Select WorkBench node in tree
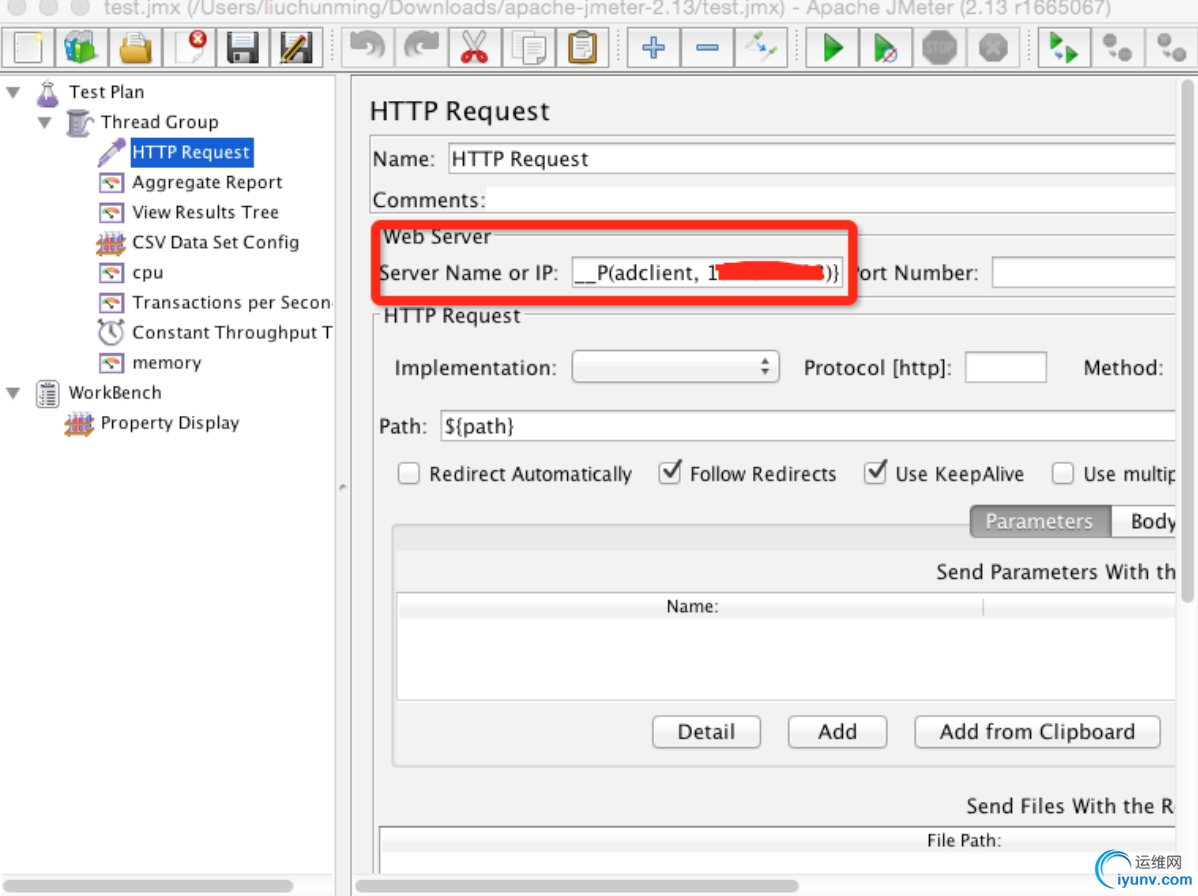Image resolution: width=1198 pixels, height=896 pixels. (x=115, y=393)
